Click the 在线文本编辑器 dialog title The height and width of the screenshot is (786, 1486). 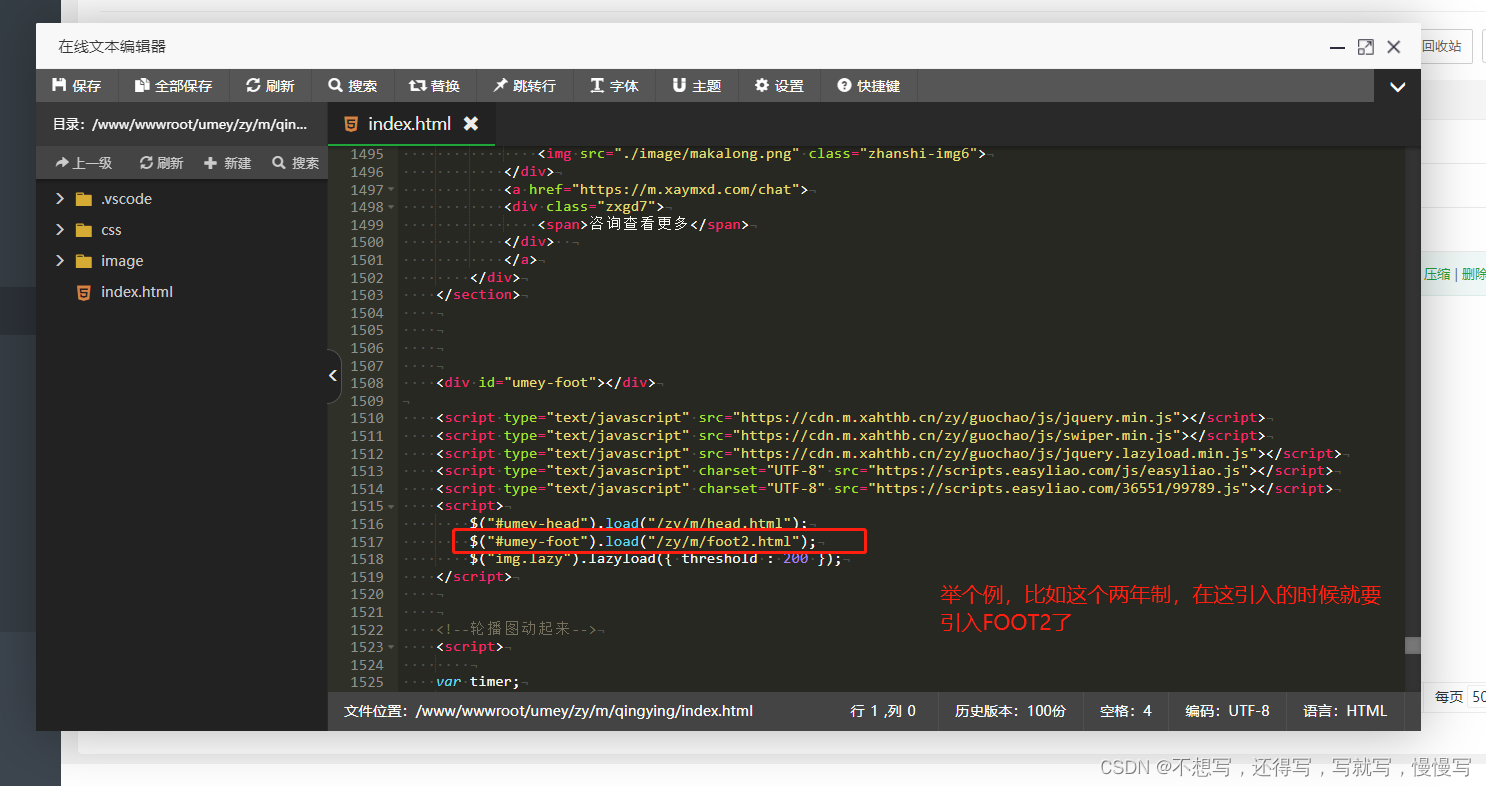[x=112, y=46]
